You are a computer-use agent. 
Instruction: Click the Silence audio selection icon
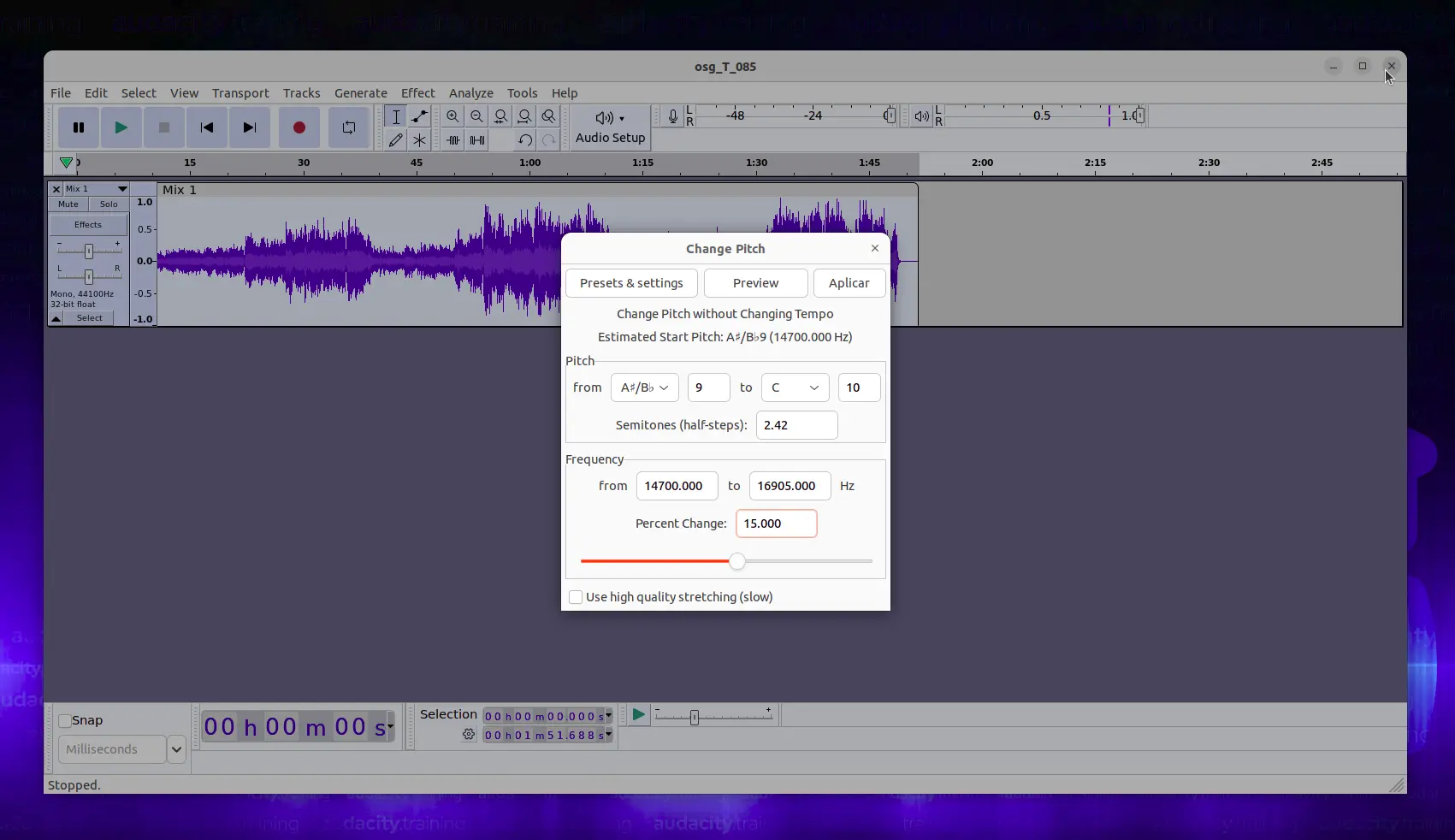[x=477, y=139]
